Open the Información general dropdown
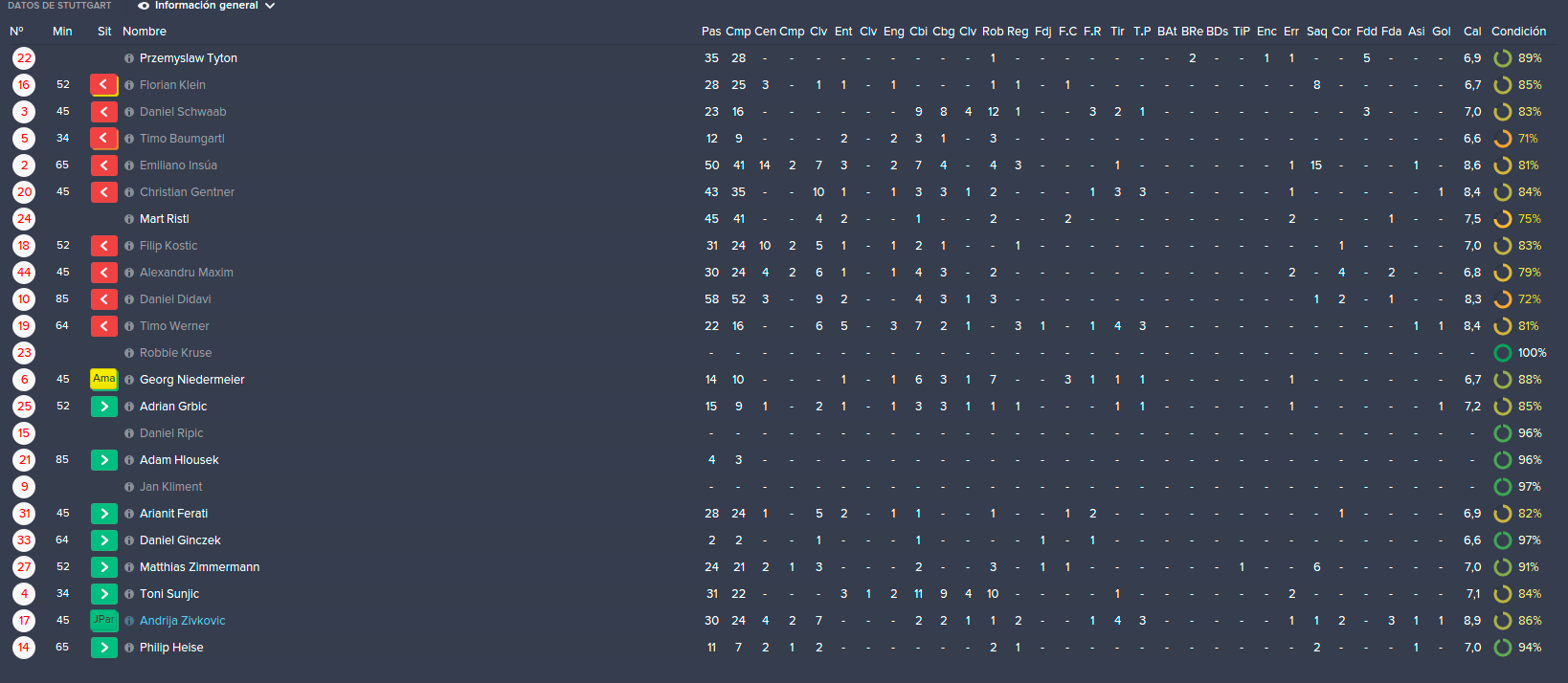 (x=207, y=6)
